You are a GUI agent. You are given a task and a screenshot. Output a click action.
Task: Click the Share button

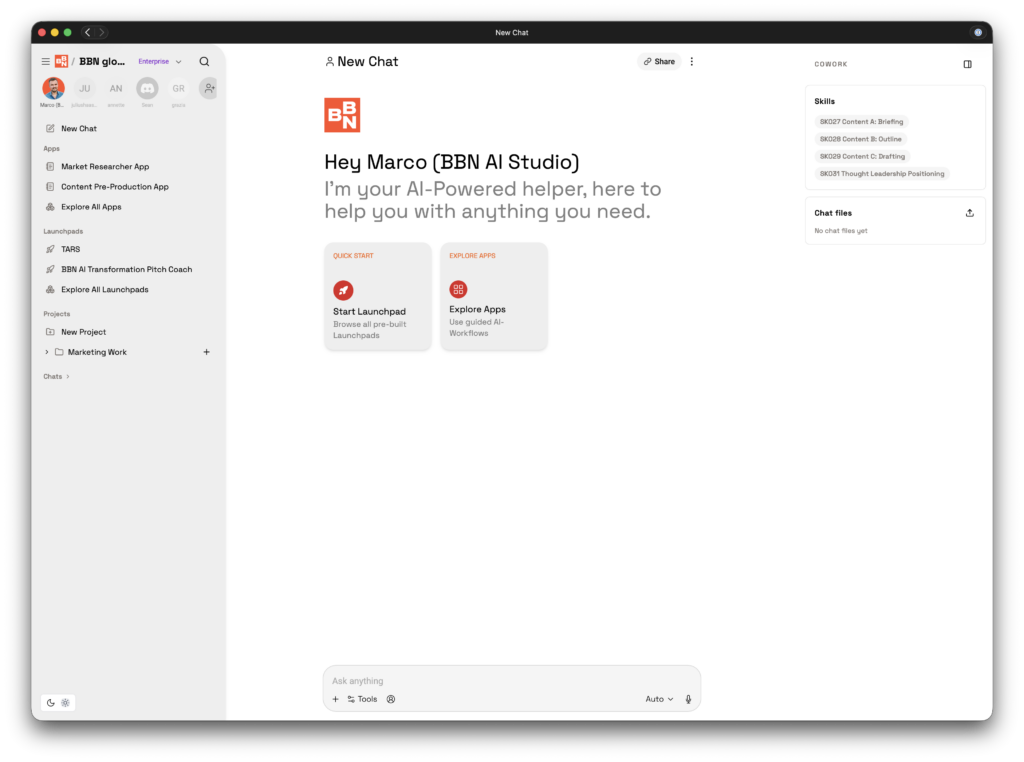click(659, 61)
